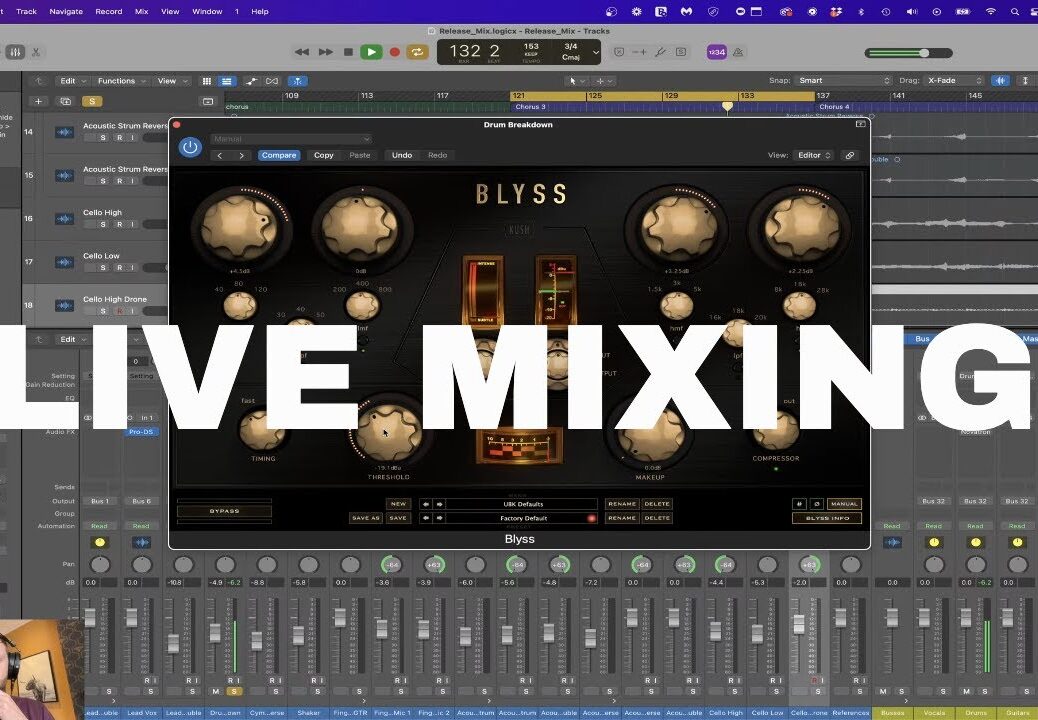
Task: Click the phase invert Ø button in Blyss
Action: click(817, 504)
